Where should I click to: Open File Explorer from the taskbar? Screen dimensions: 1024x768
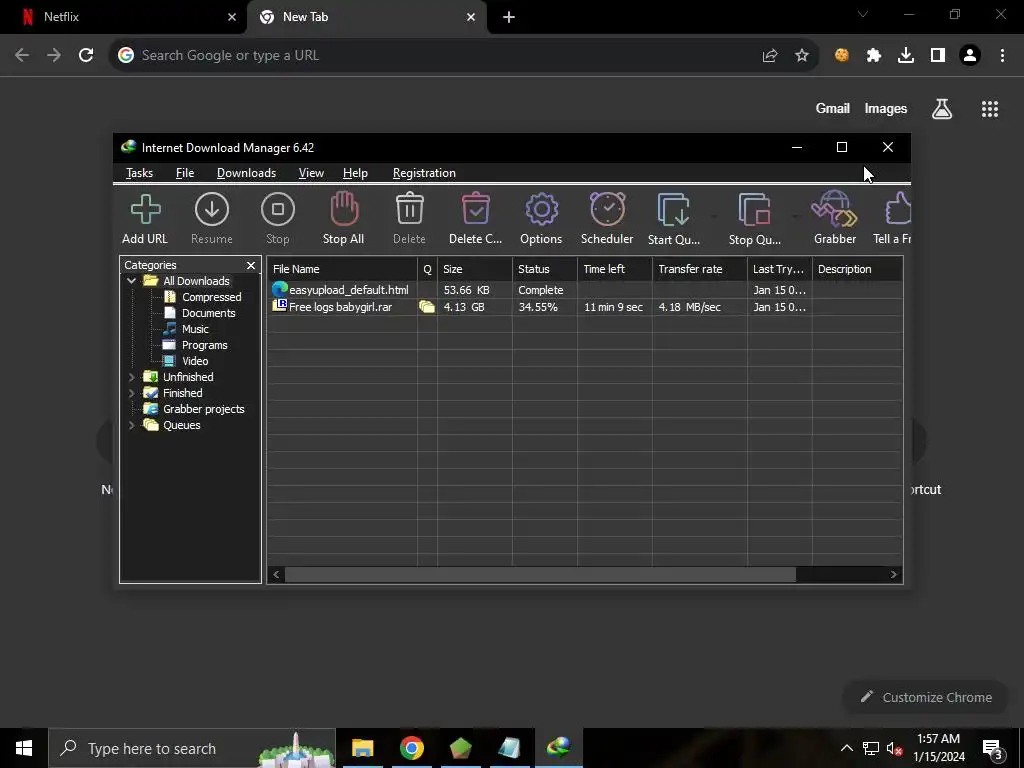click(362, 748)
